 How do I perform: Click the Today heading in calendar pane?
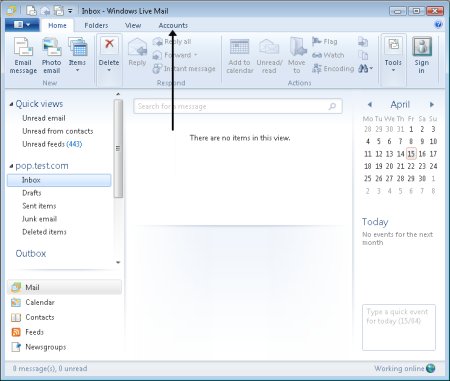pos(375,222)
